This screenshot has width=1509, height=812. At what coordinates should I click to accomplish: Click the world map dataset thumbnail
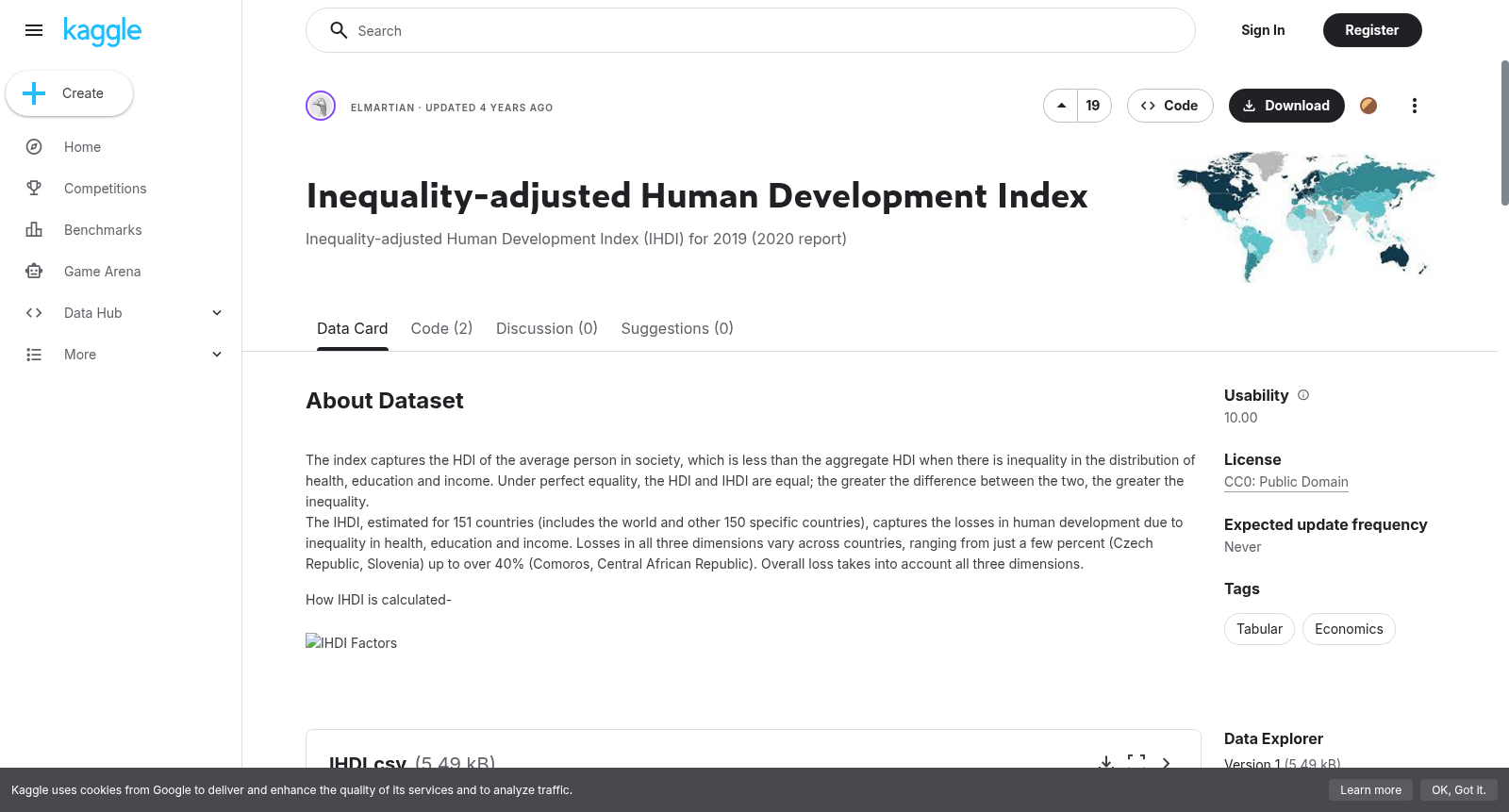click(1304, 217)
